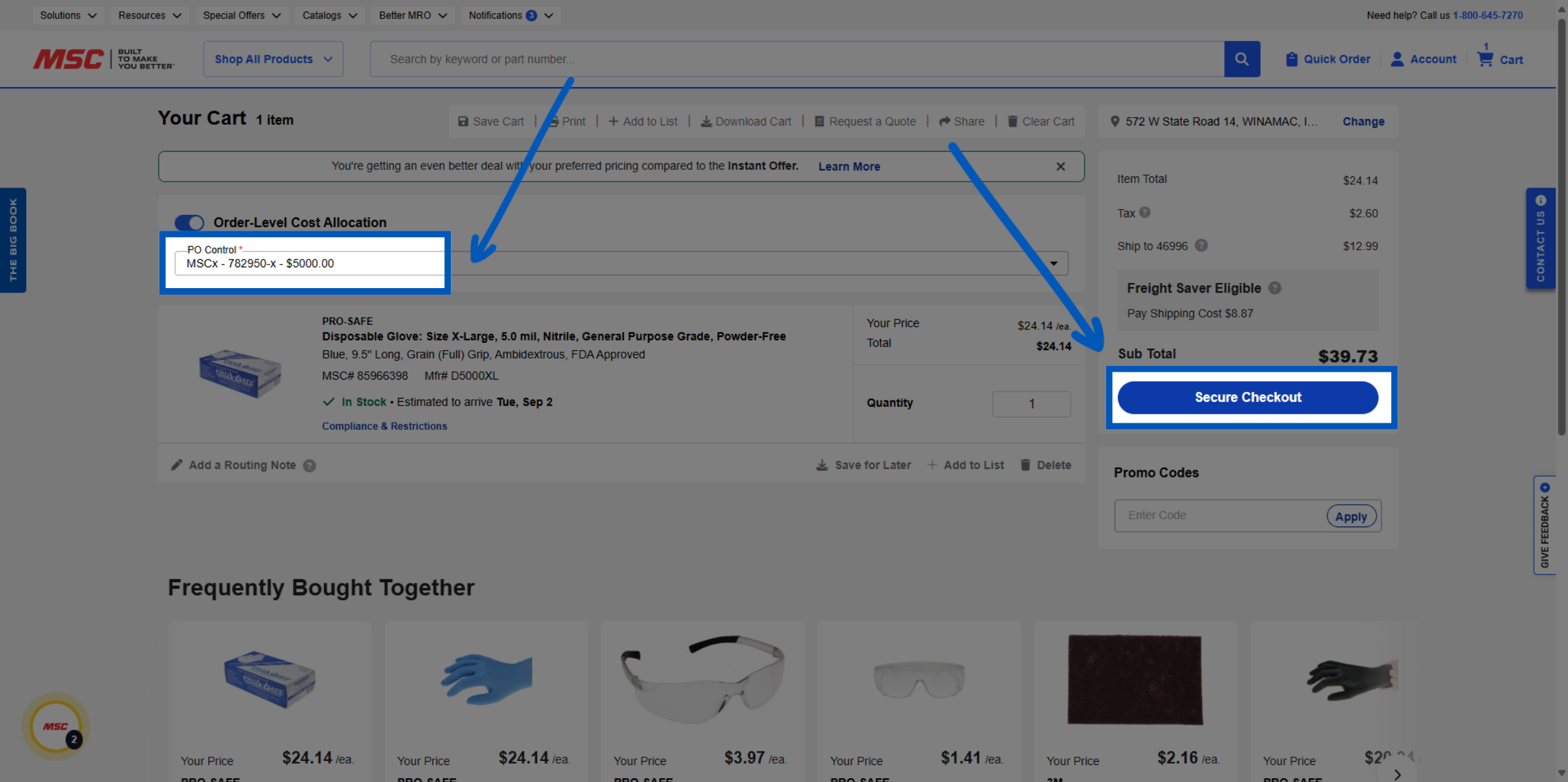Click Clear Cart trash option
This screenshot has height=782, width=1568.
(1040, 122)
